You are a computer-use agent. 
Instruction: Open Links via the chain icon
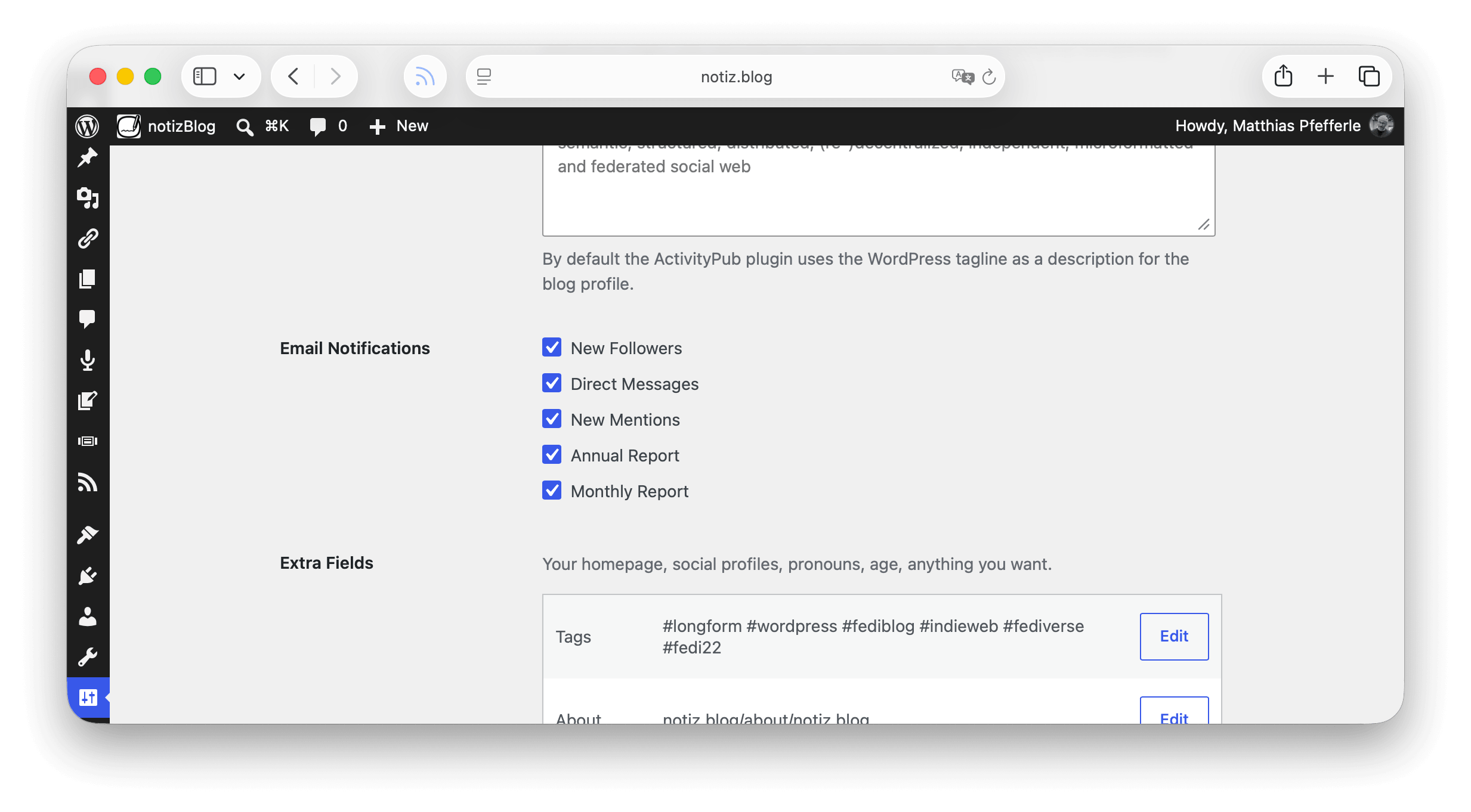click(88, 238)
